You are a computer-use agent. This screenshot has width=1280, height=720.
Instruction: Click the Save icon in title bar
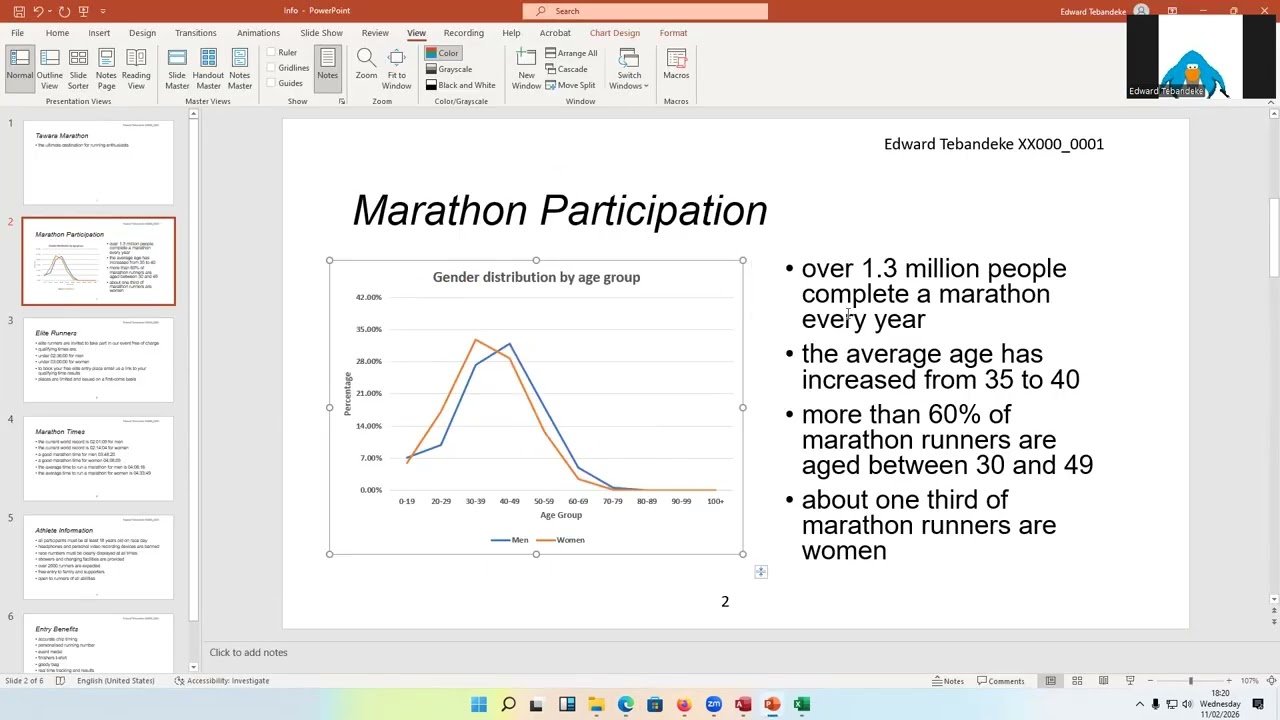pos(19,11)
